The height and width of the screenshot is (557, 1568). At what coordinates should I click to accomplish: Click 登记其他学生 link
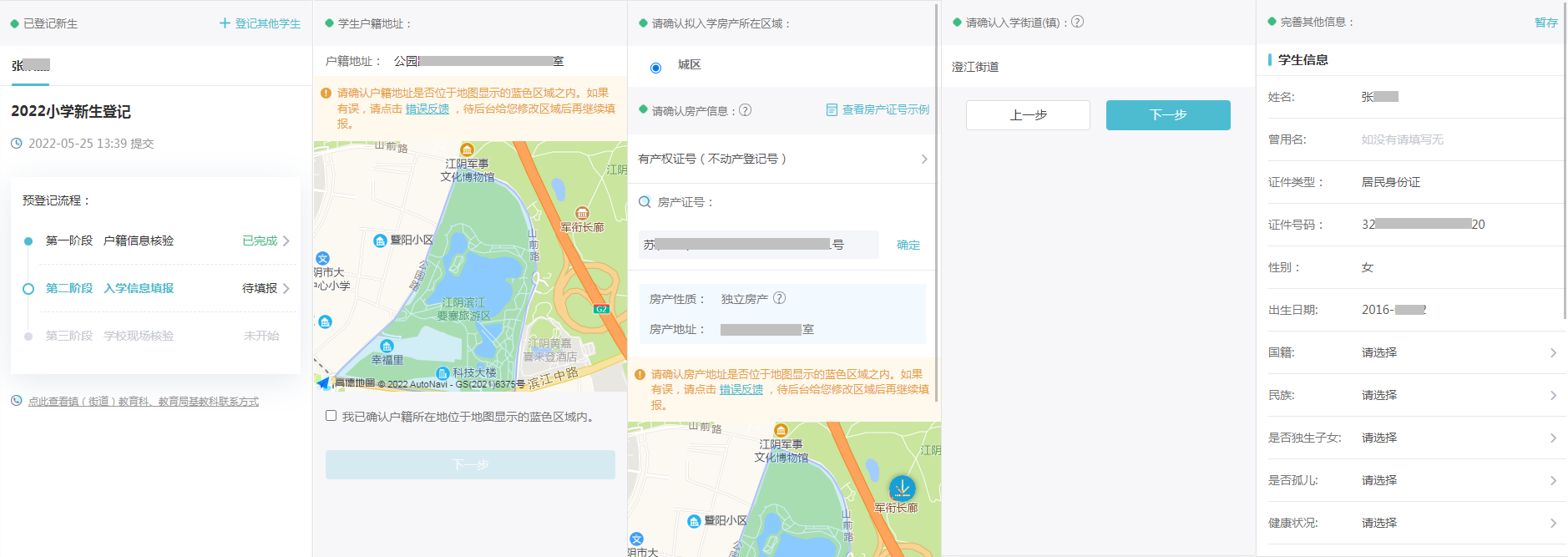[268, 23]
